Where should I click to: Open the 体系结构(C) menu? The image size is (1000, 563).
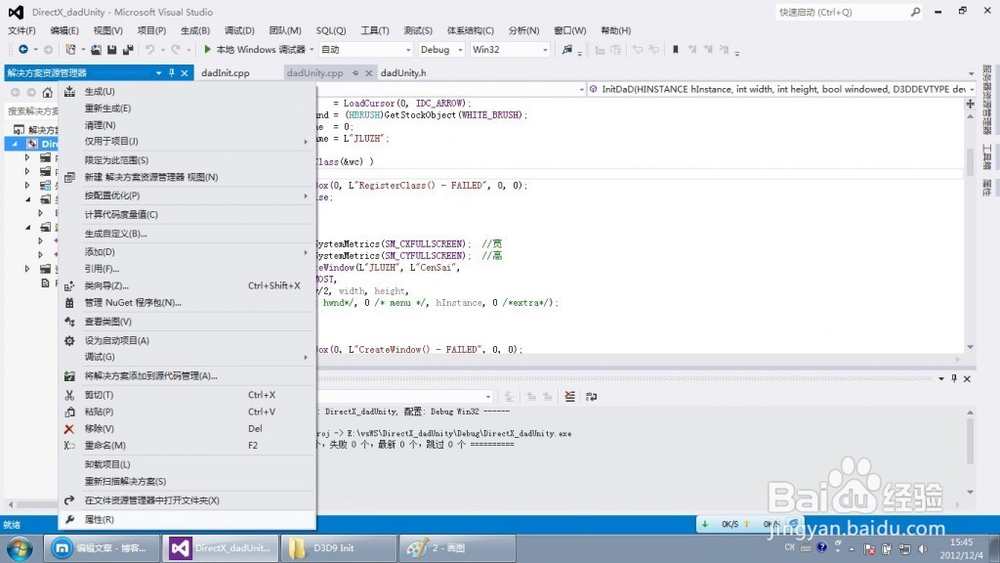point(470,31)
